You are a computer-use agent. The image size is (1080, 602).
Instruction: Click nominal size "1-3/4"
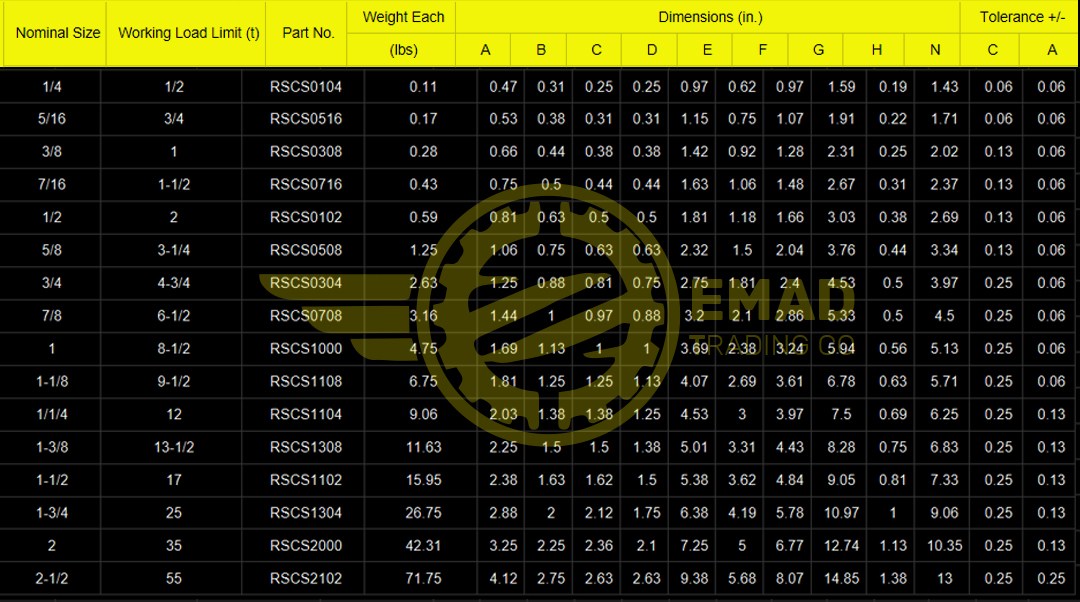52,513
